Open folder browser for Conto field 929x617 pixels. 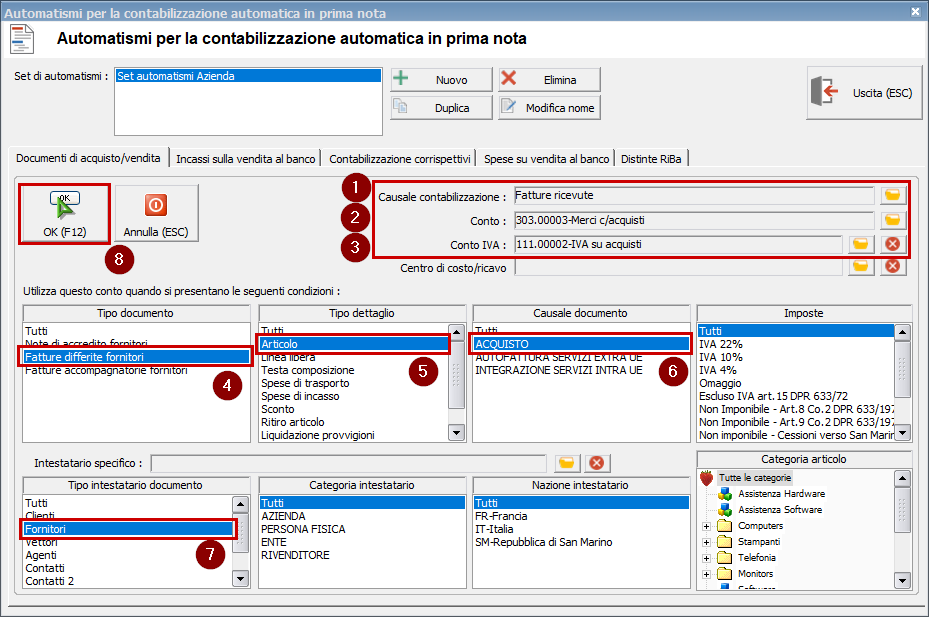892,220
